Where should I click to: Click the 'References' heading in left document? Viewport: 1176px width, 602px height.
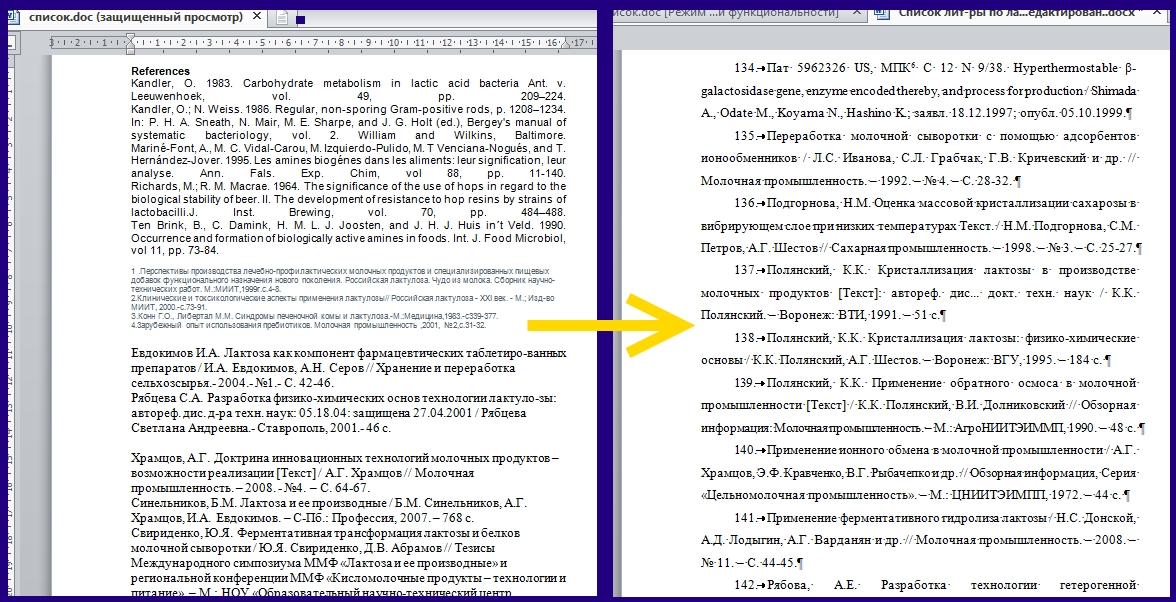click(x=160, y=71)
